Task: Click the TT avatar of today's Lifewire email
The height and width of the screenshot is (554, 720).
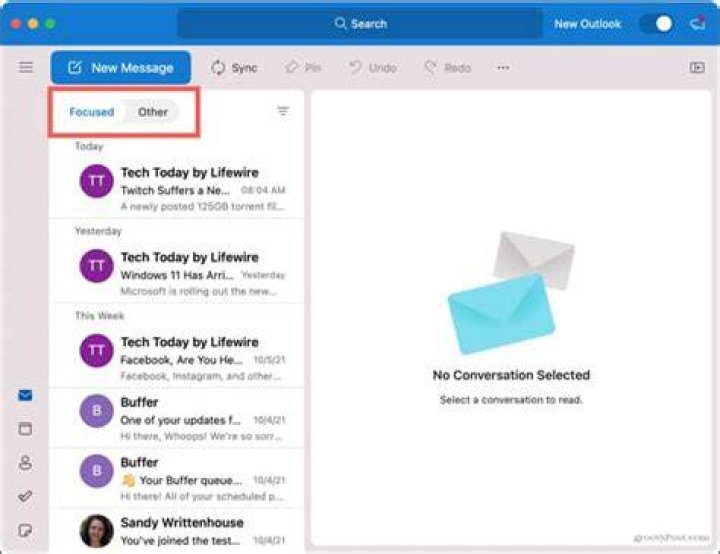Action: click(96, 181)
